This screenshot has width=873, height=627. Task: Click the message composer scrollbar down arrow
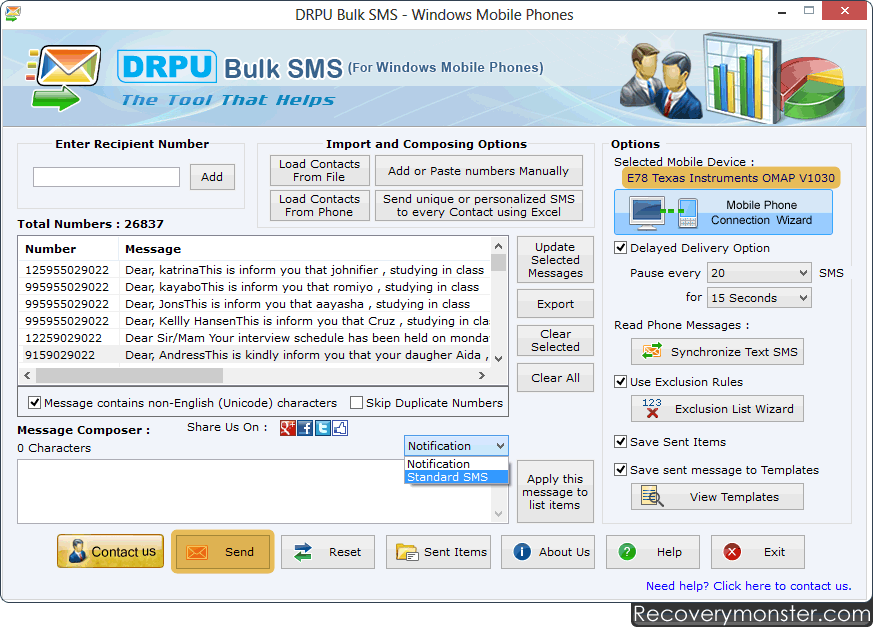point(499,514)
